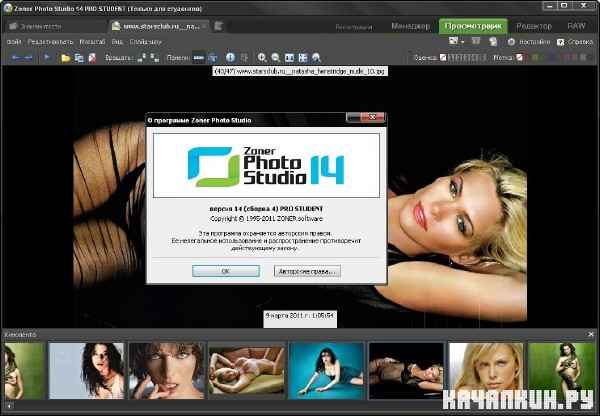Open the dropdown arrow beside top-right image icon
Screen dimensions: 600x416
[x=462, y=42]
